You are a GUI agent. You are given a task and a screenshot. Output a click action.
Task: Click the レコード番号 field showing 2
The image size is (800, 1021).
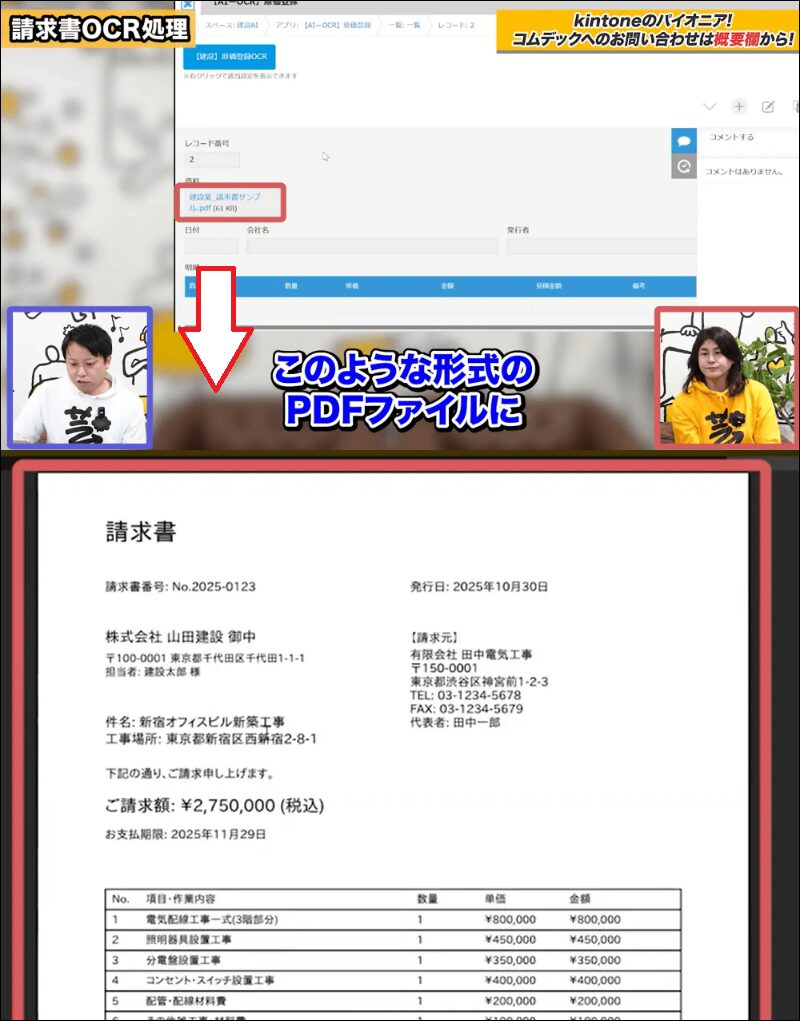point(212,160)
